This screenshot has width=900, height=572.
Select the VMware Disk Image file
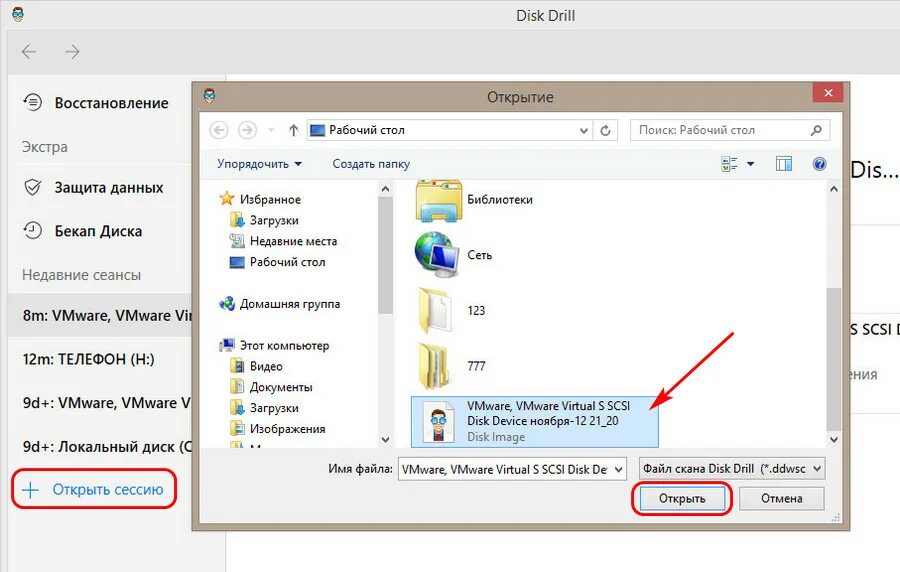pos(535,421)
